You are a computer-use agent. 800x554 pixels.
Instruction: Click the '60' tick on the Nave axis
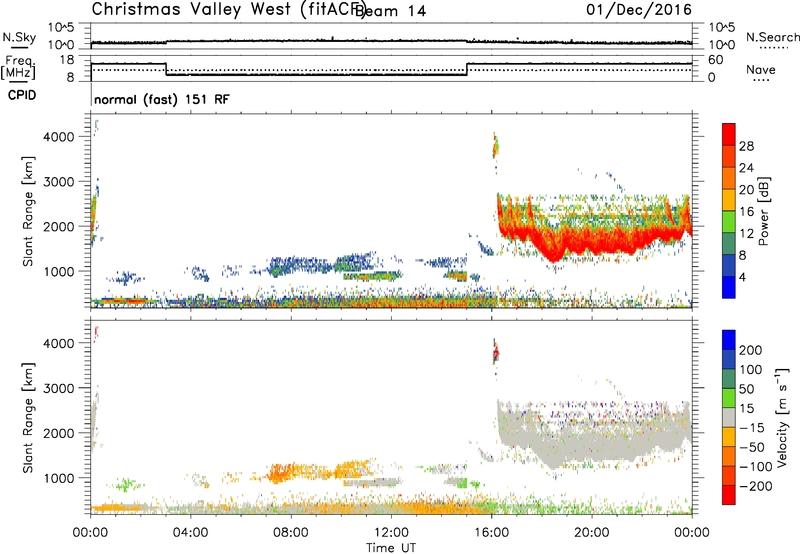[x=715, y=60]
